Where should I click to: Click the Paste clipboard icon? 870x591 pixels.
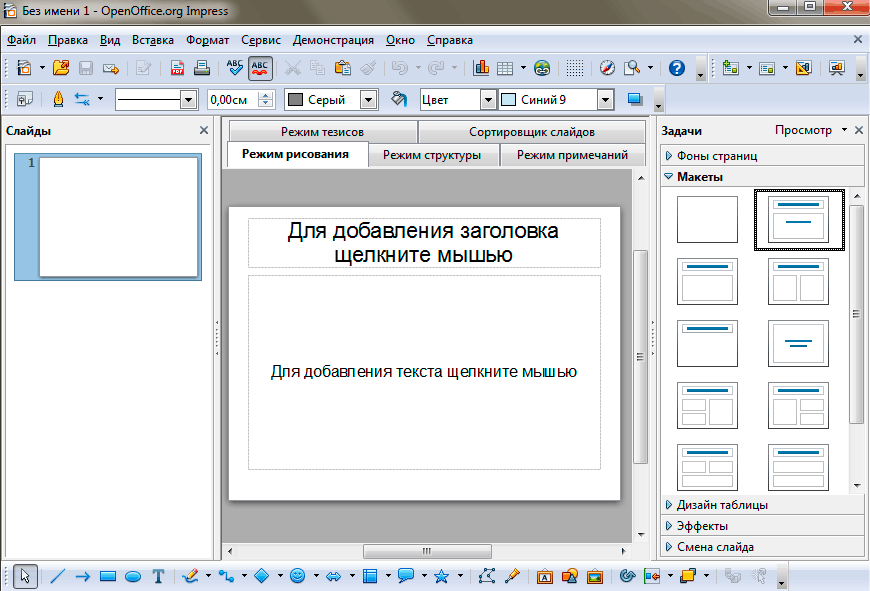[x=342, y=68]
